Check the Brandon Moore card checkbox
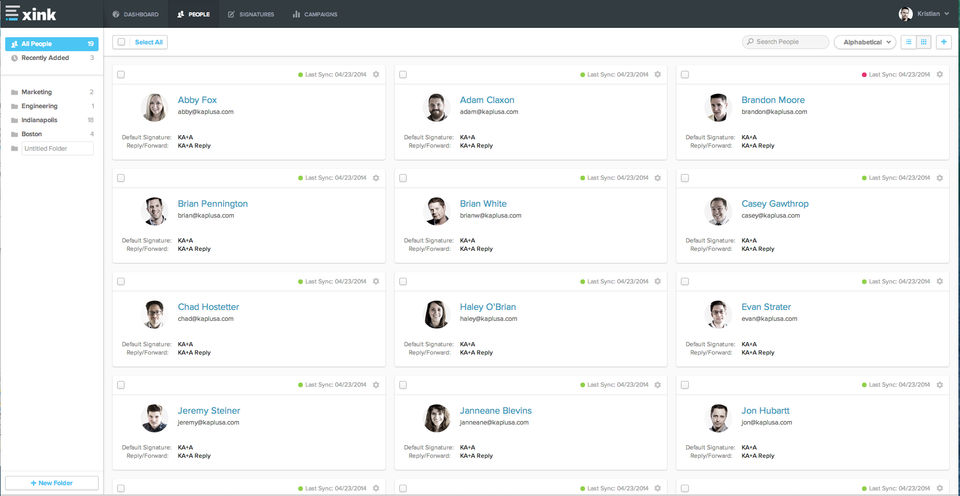This screenshot has height=496, width=960. click(685, 75)
